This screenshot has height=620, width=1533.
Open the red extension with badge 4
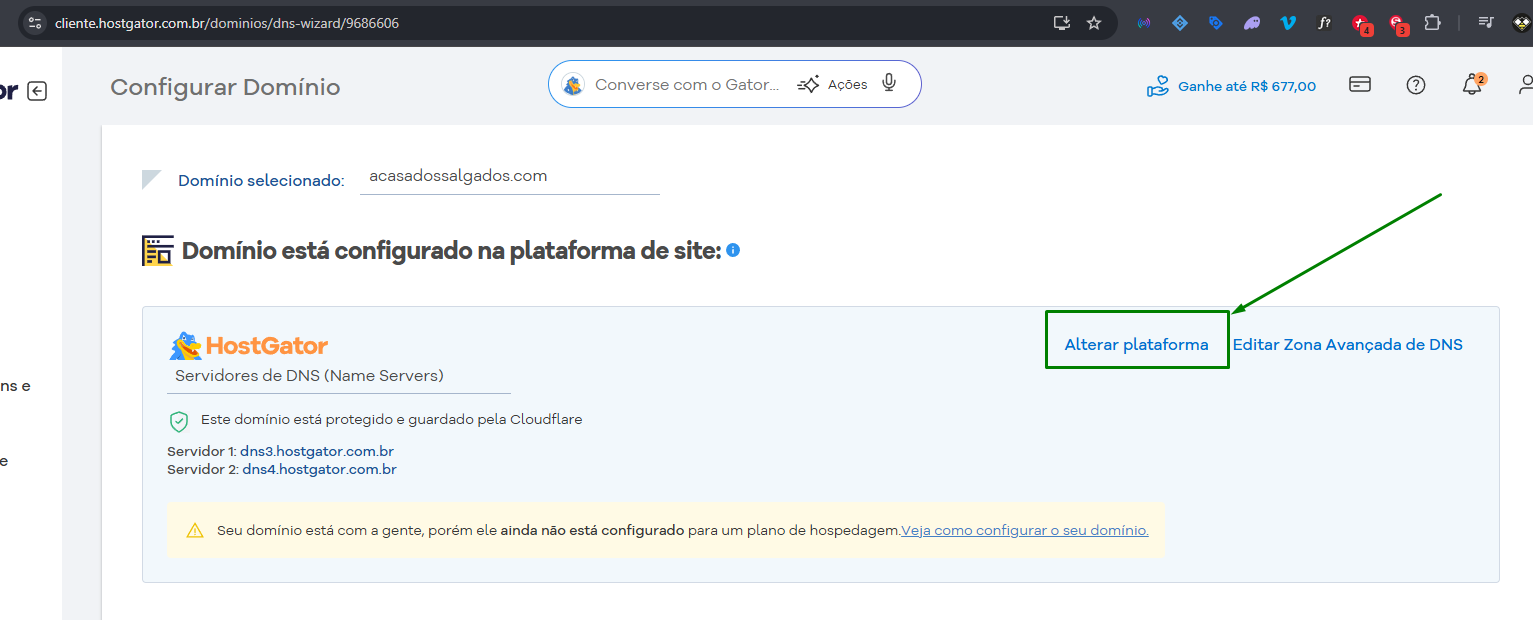1361,23
